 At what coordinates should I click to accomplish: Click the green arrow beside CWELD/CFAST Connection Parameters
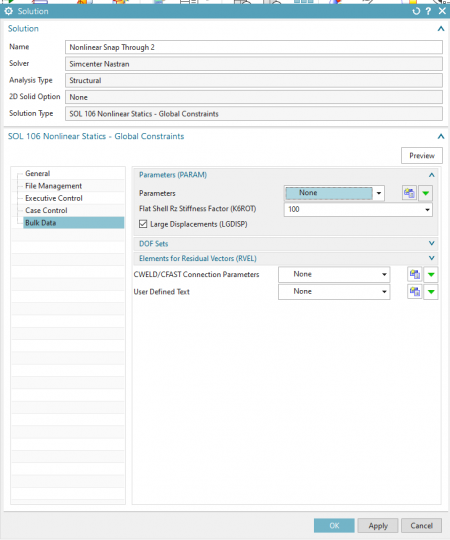tap(431, 274)
